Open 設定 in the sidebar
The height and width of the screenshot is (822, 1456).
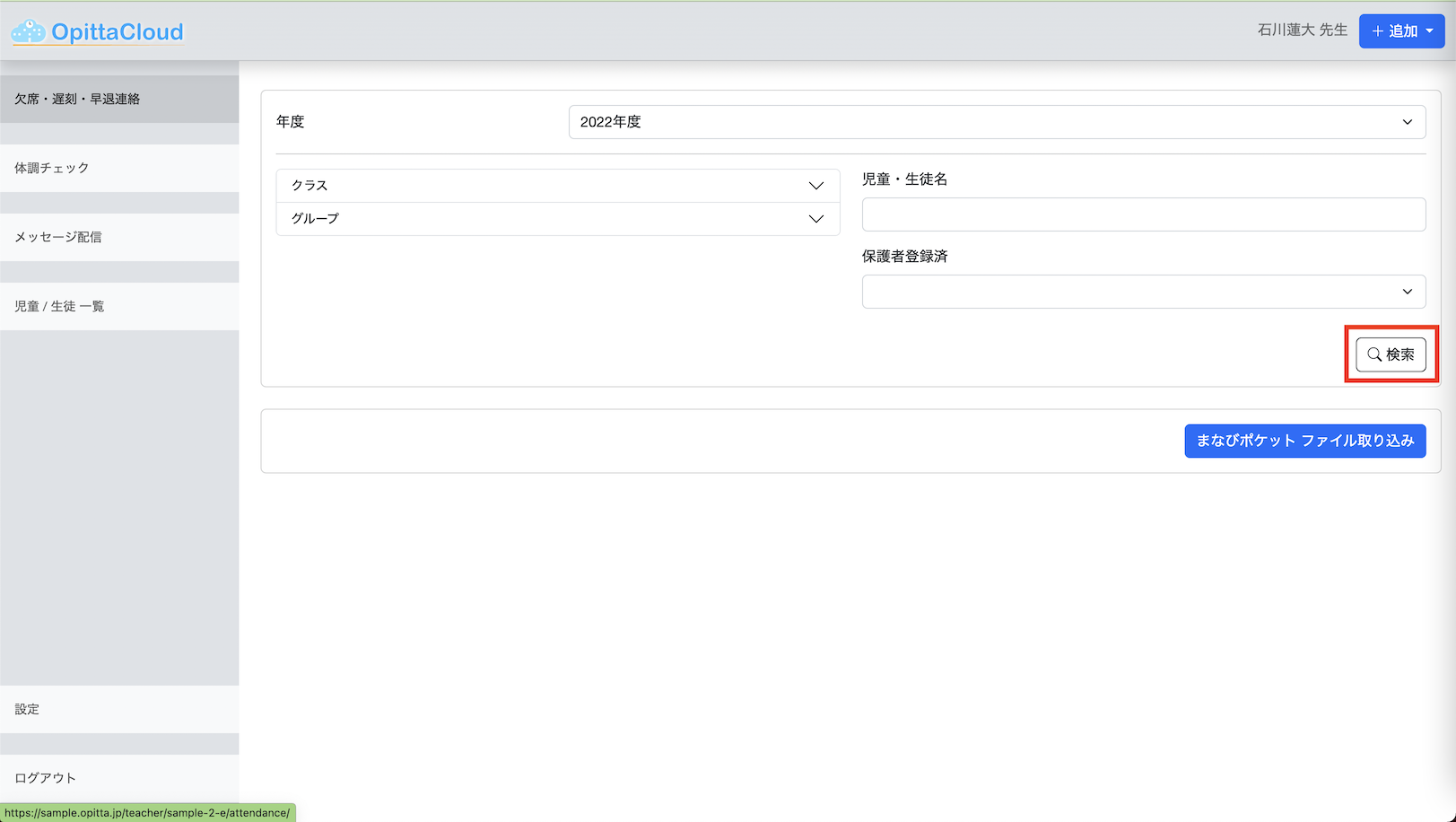119,709
